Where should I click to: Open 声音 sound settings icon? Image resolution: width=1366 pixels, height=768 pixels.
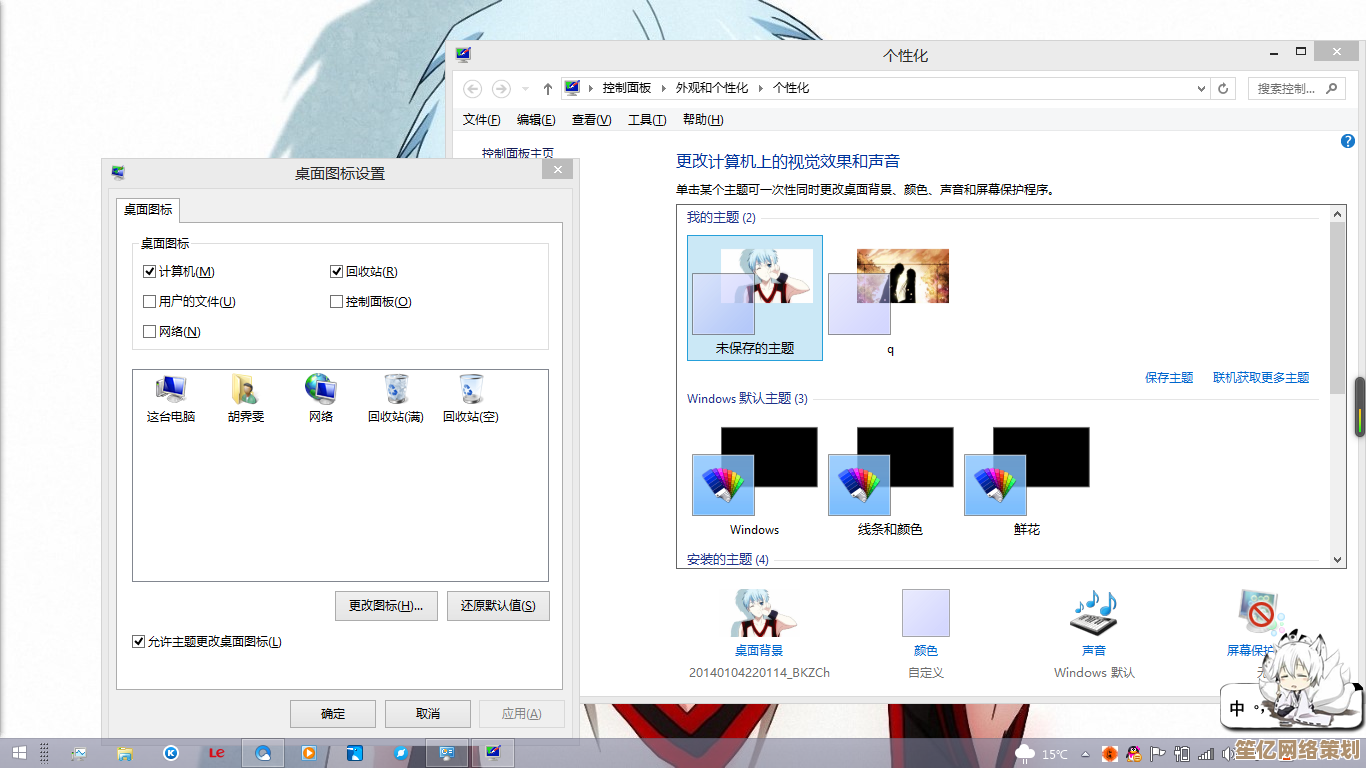pyautogui.click(x=1094, y=614)
